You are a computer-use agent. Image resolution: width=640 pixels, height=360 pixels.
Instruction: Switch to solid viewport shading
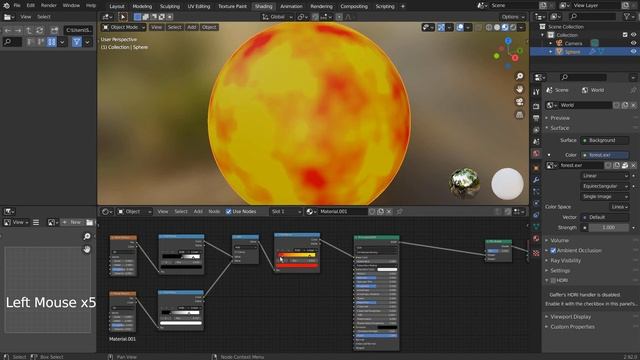click(x=497, y=27)
